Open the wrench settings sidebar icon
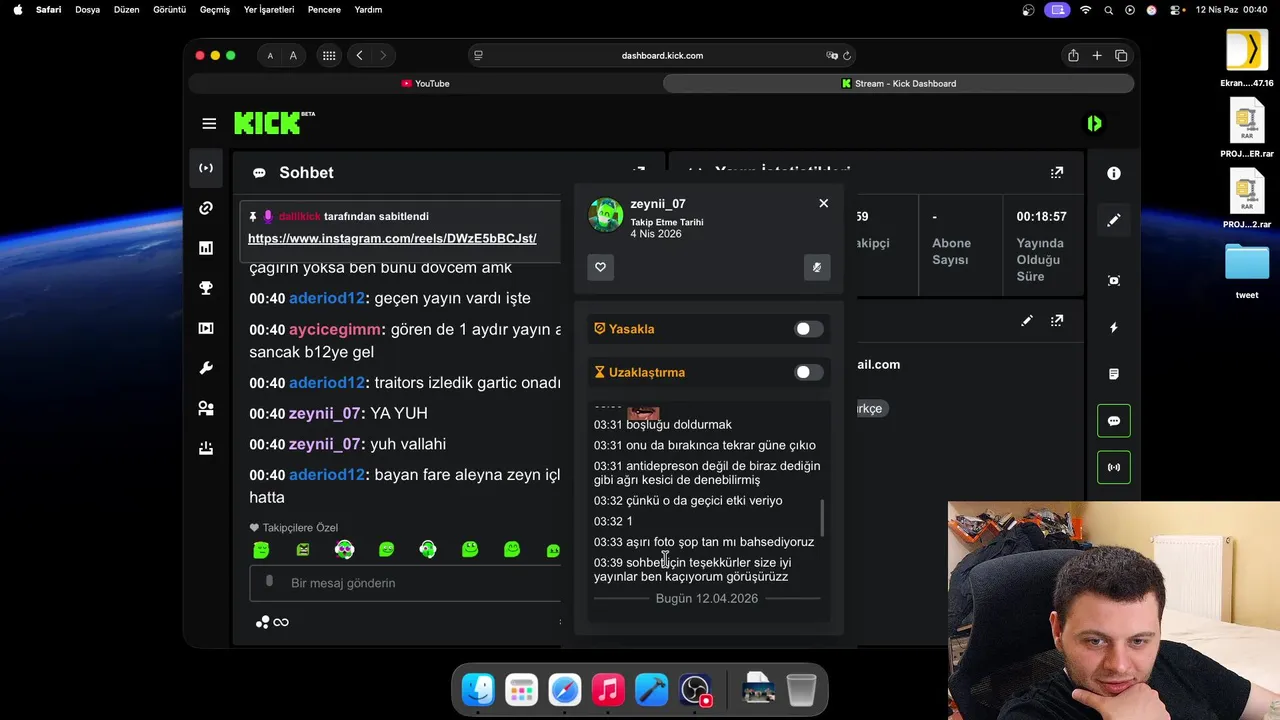1280x720 pixels. pos(206,368)
